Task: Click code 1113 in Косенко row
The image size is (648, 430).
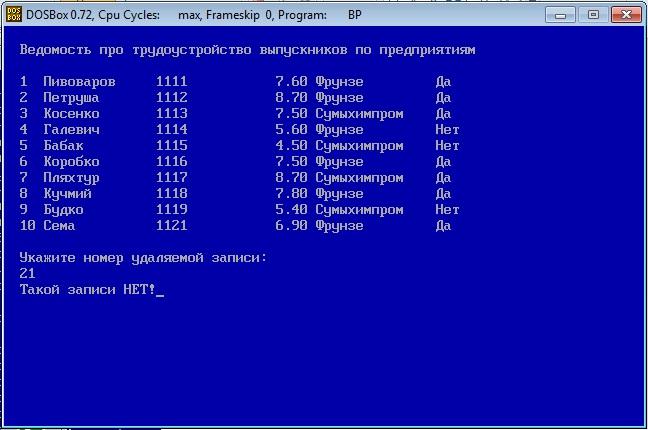Action: pyautogui.click(x=172, y=113)
